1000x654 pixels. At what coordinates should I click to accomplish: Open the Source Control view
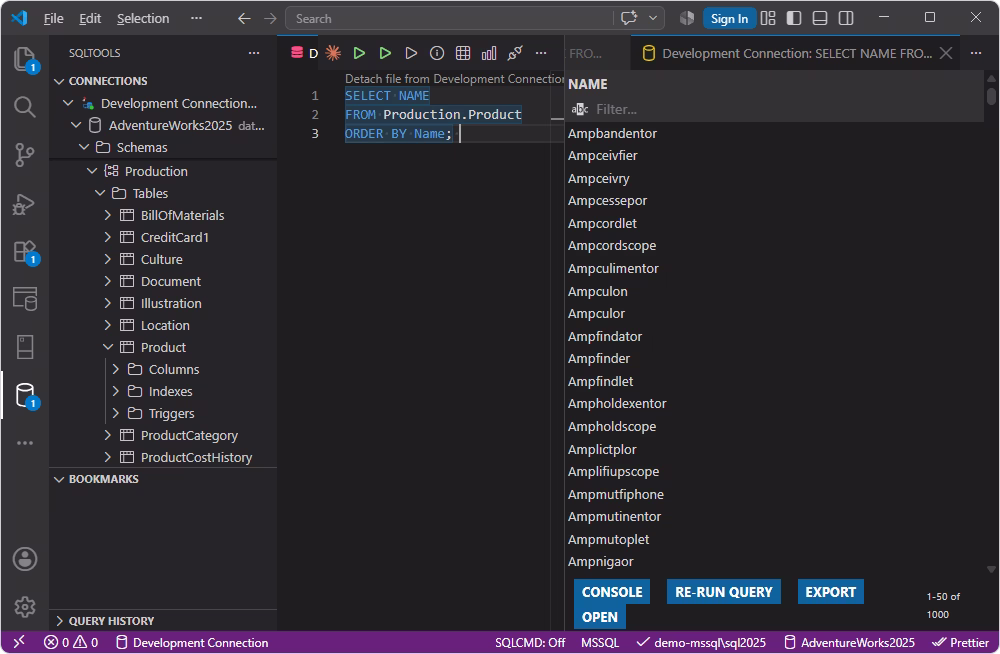coord(25,154)
